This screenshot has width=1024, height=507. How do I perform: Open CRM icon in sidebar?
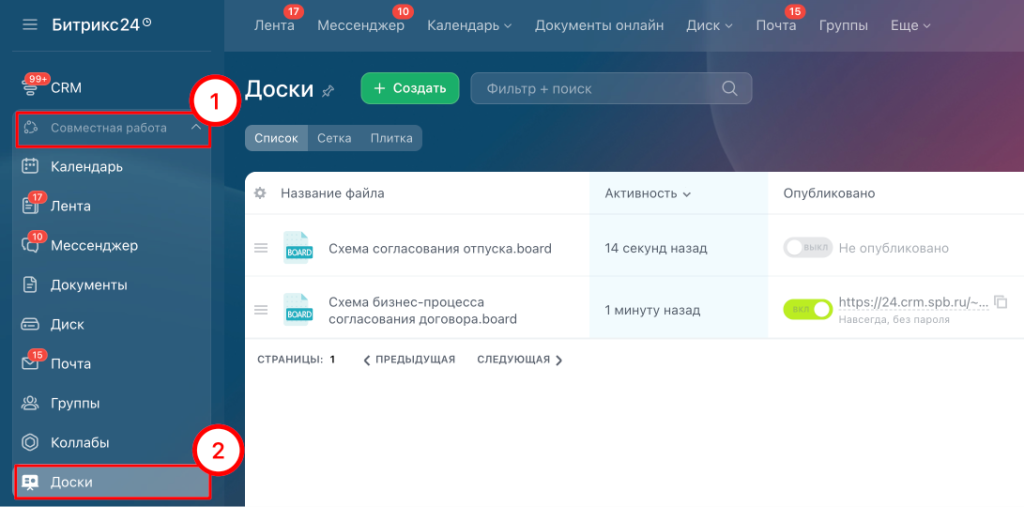point(31,88)
